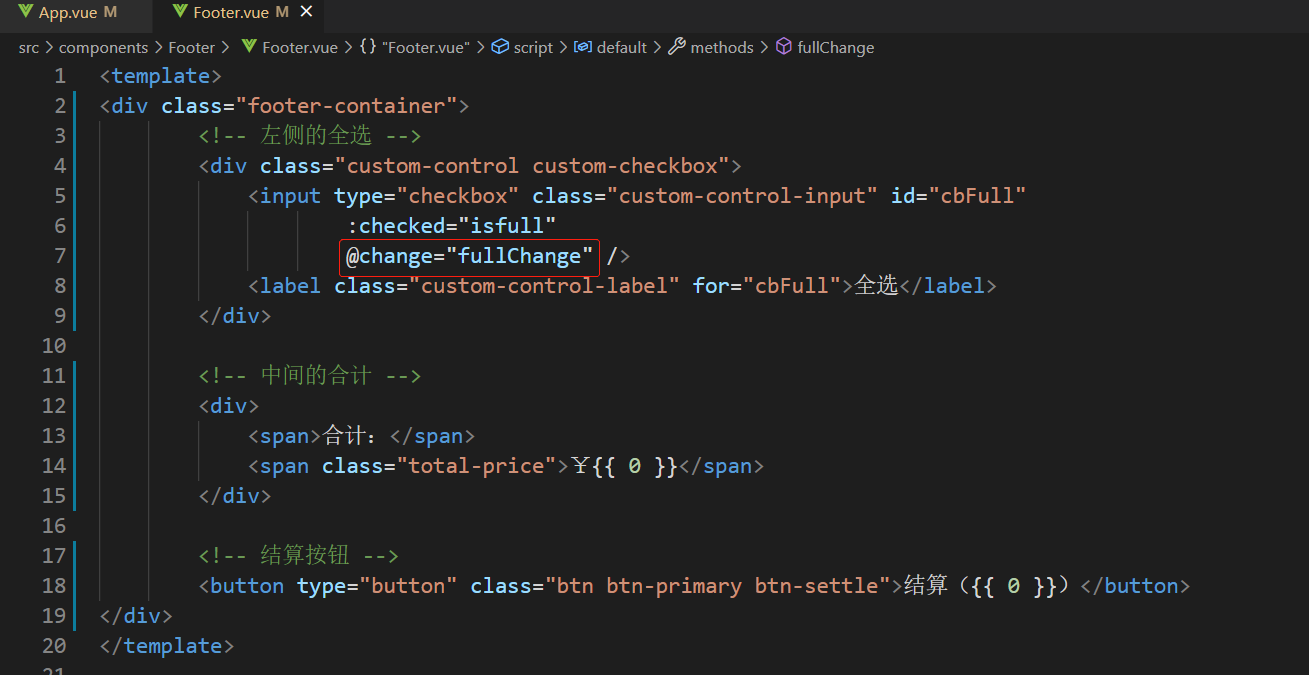The width and height of the screenshot is (1309, 675).
Task: Click "custom-control-label" class value
Action: (x=544, y=286)
